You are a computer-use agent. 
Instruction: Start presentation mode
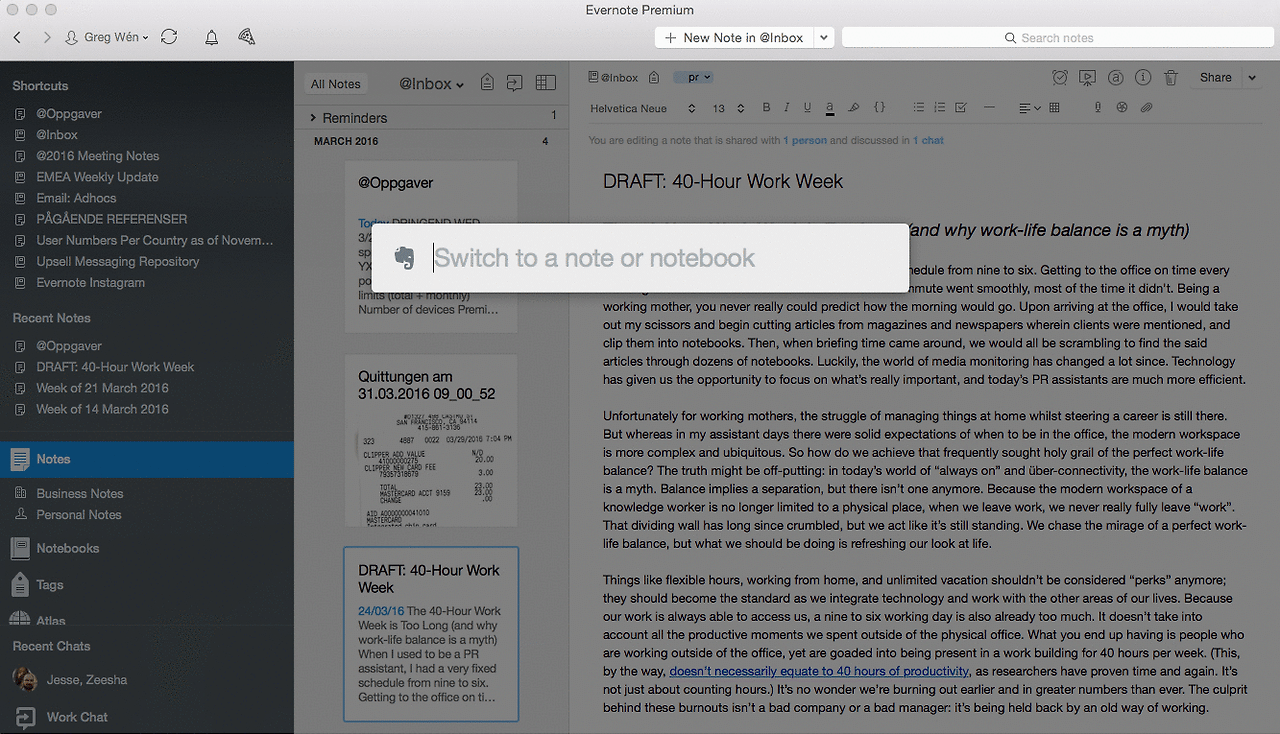coord(1088,77)
